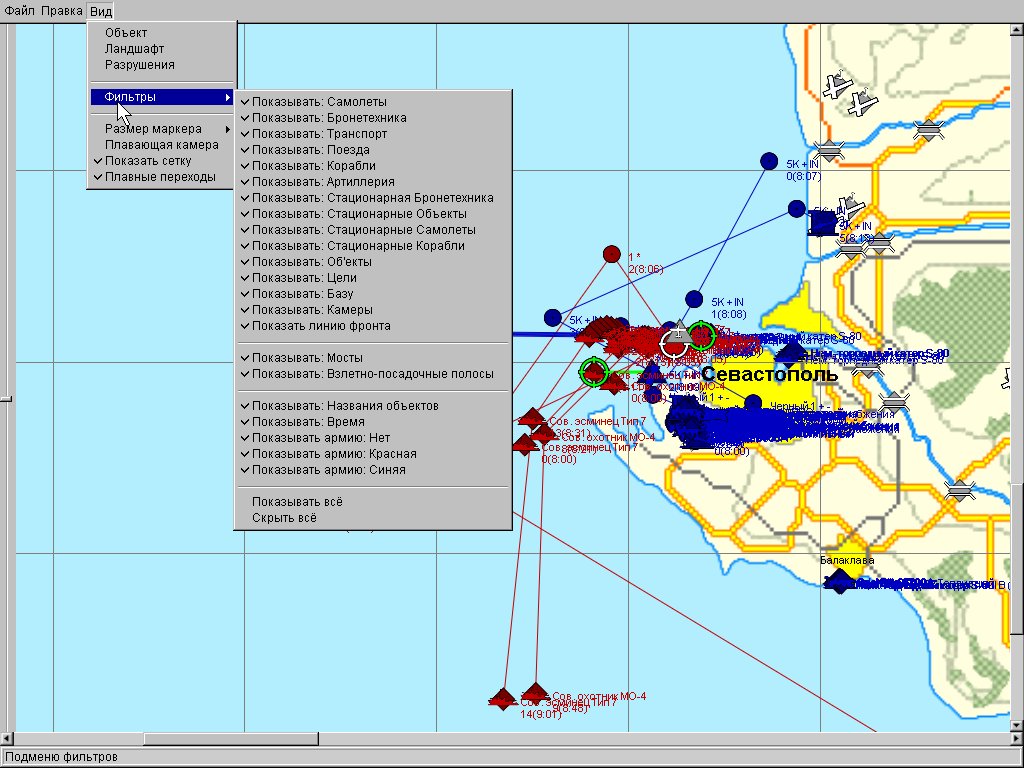
Task: Toggle the Показывать: Самолеты filter
Action: pyautogui.click(x=319, y=102)
